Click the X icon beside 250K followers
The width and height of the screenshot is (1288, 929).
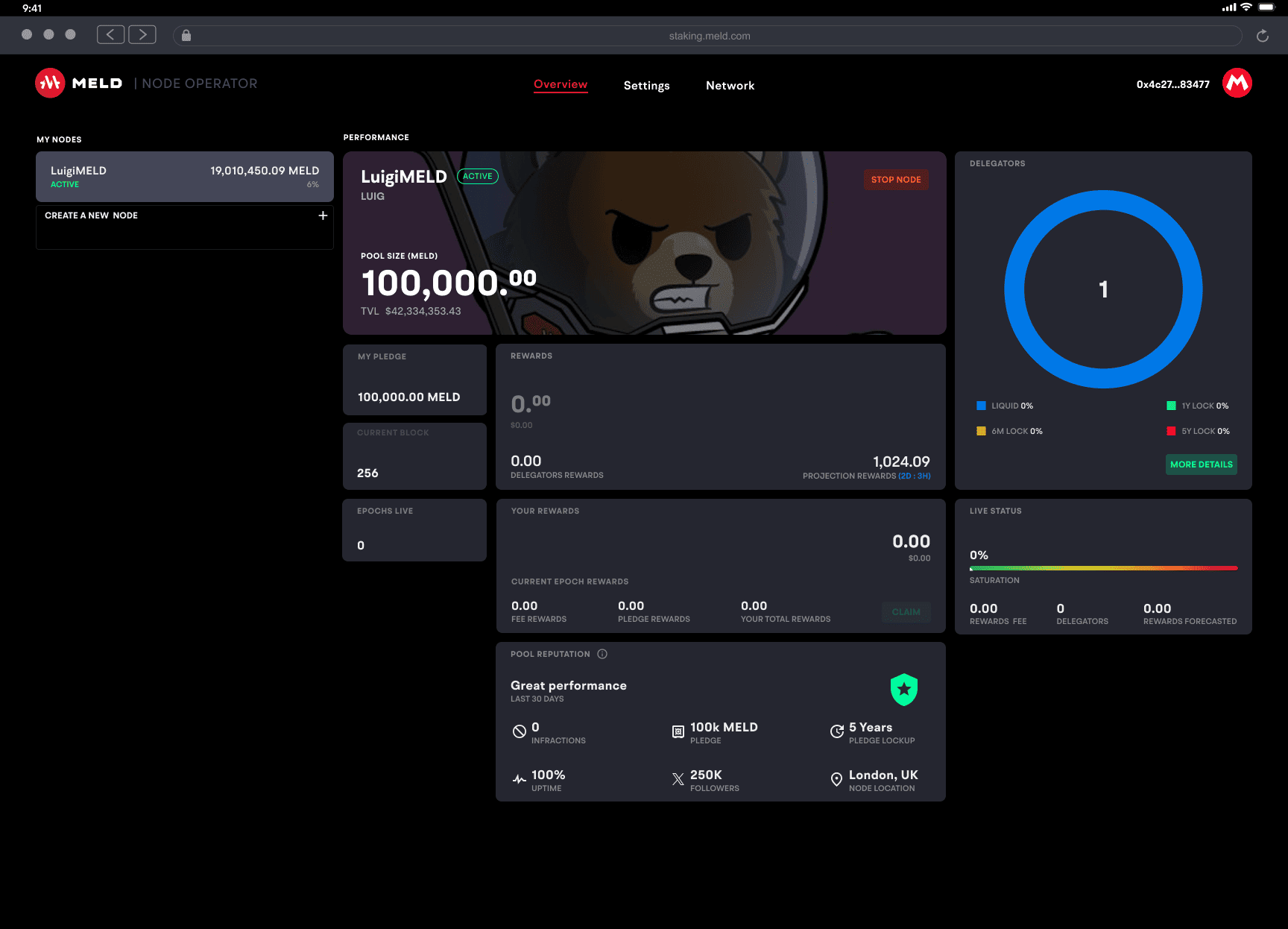678,778
